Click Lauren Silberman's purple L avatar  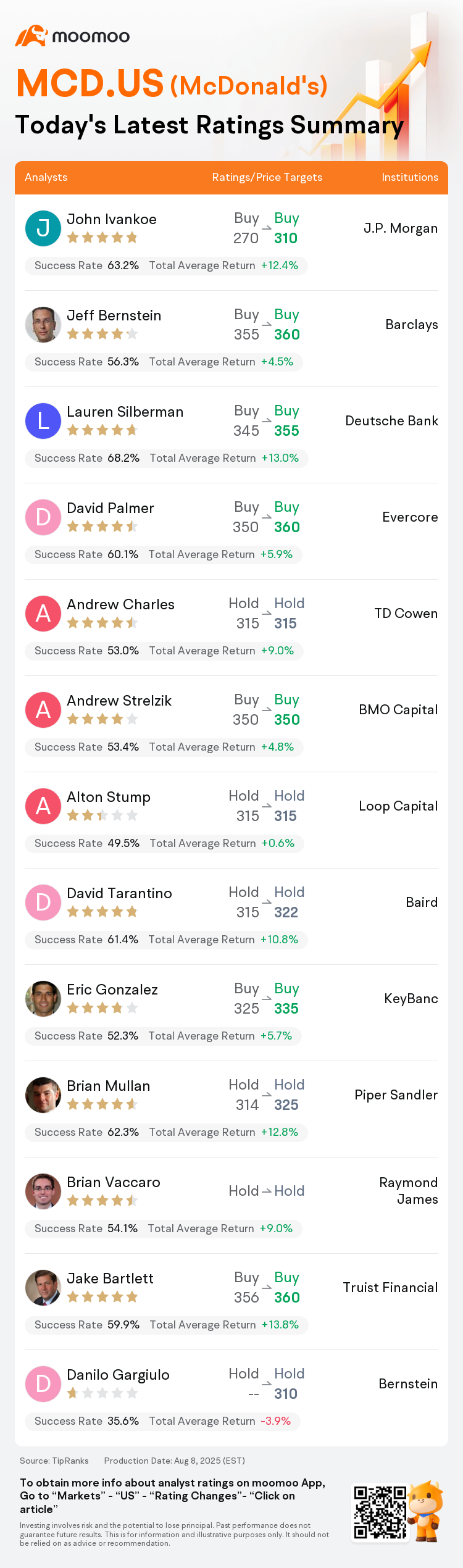click(43, 421)
